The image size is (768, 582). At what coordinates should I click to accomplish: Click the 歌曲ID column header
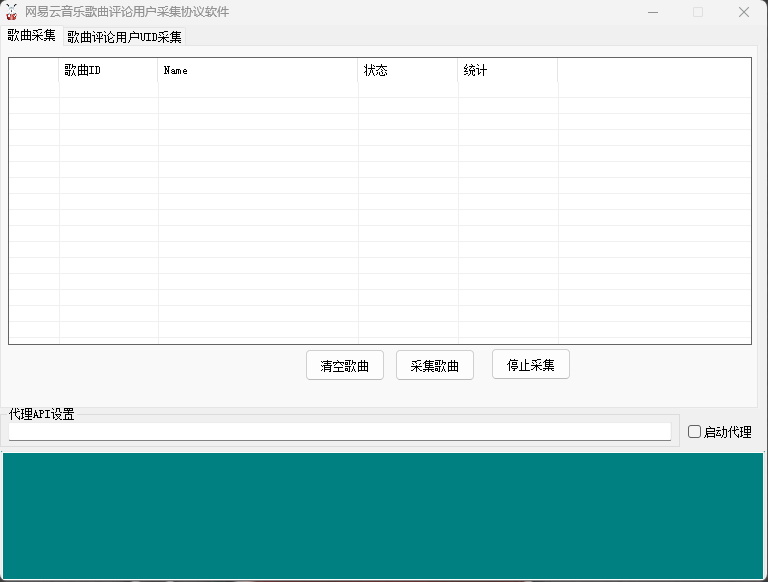click(x=108, y=70)
